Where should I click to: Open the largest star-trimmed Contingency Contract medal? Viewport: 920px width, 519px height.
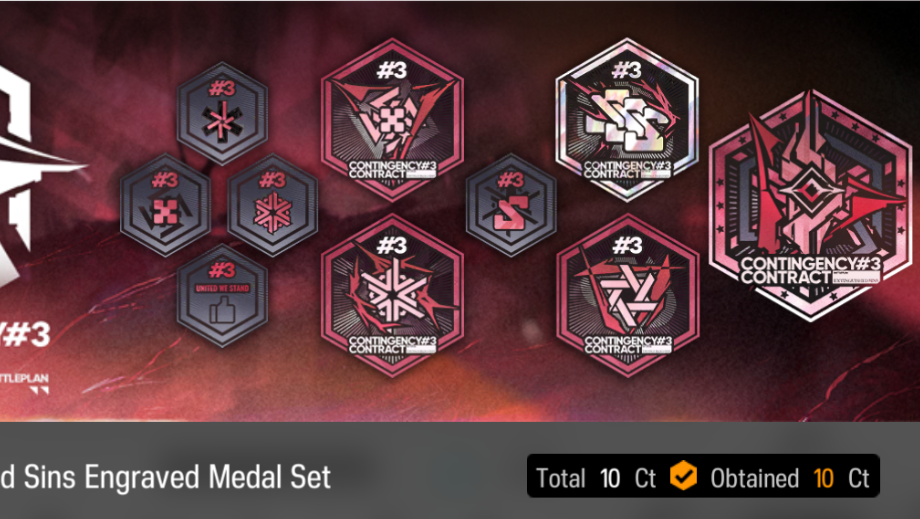click(x=810, y=205)
